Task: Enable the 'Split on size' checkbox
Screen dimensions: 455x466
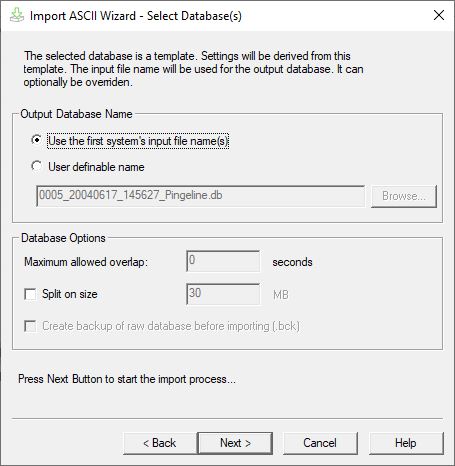Action: 30,294
